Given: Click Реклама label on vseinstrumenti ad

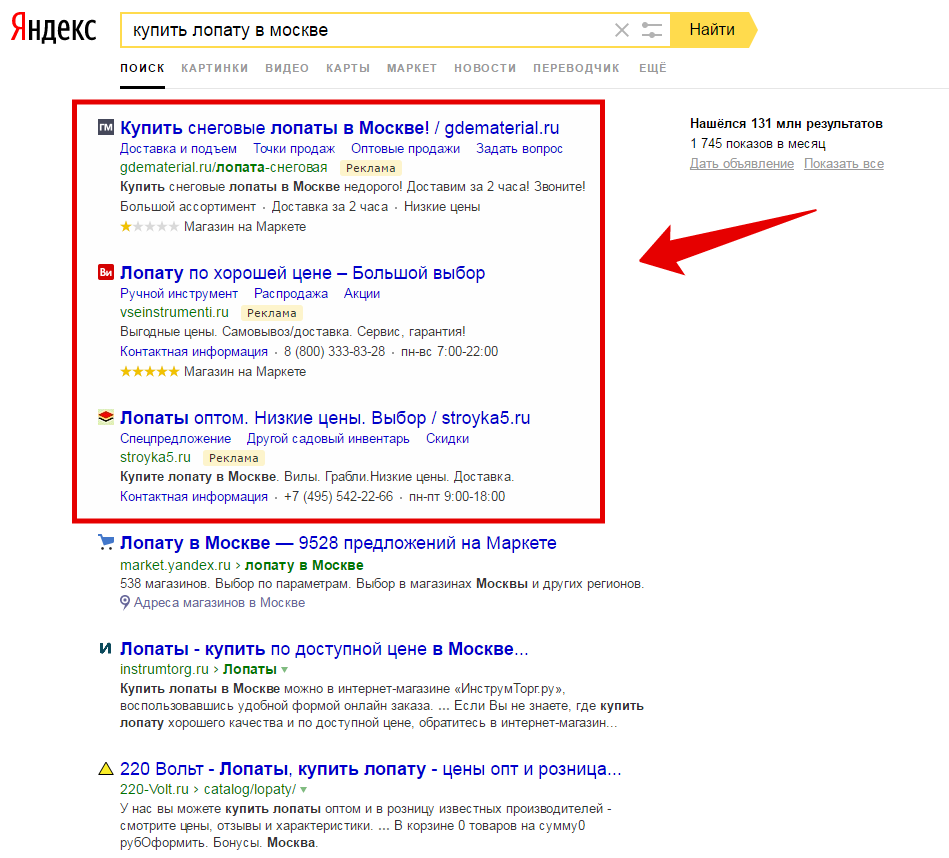Looking at the screenshot, I should 272,313.
